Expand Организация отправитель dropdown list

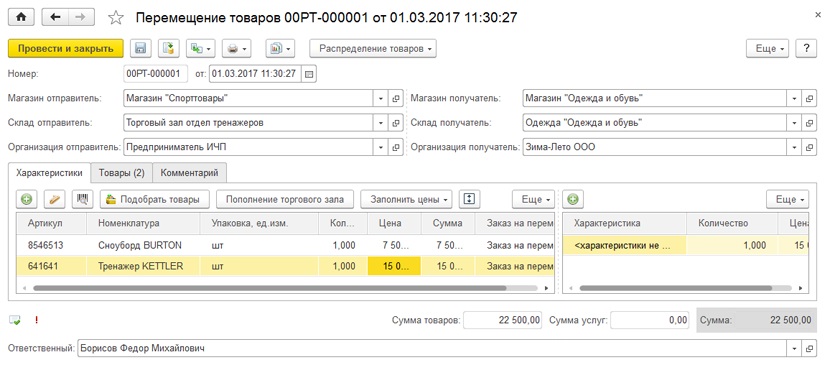(381, 147)
